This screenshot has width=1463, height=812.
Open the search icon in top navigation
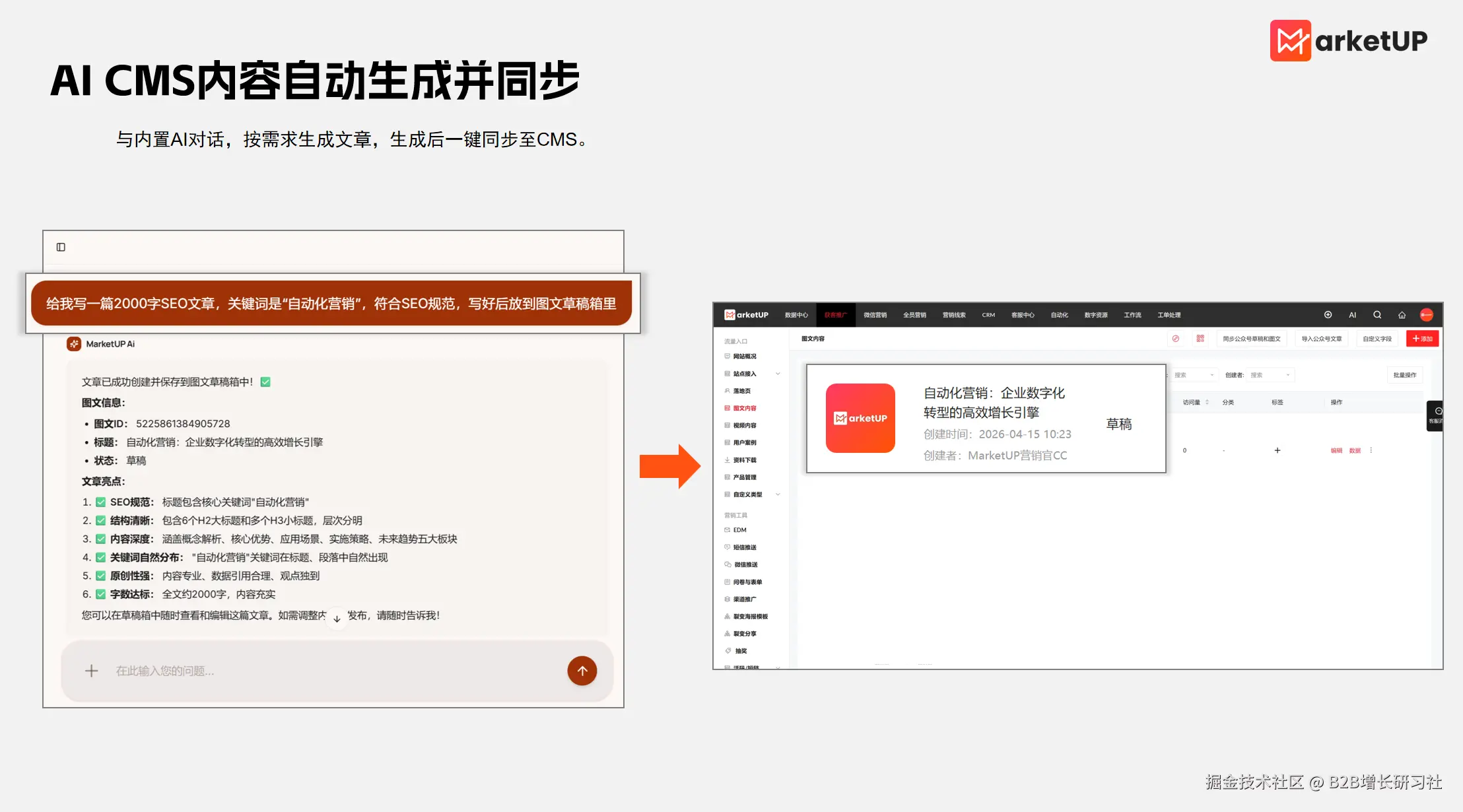[x=1377, y=315]
